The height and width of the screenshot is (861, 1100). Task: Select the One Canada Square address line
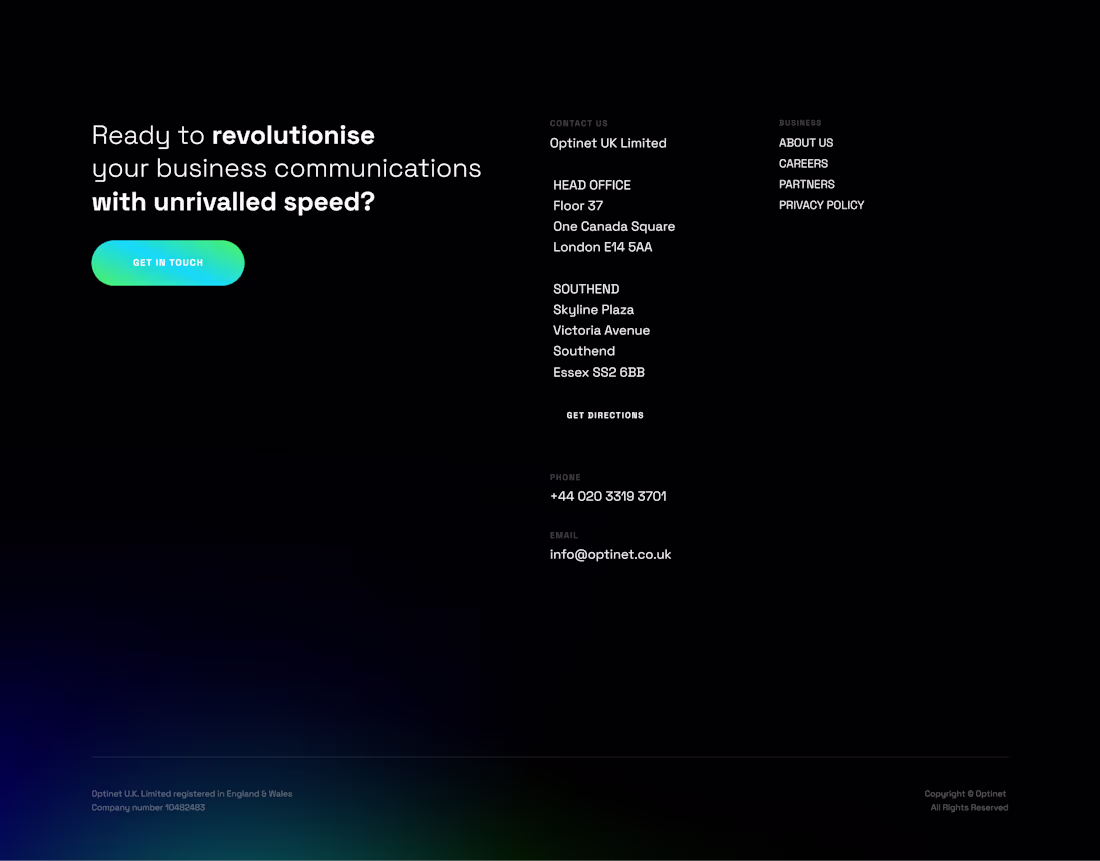pos(614,226)
